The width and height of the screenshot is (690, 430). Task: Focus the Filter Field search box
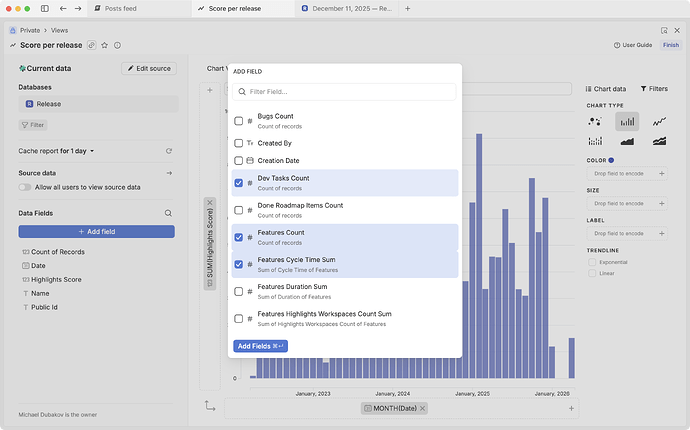point(345,92)
